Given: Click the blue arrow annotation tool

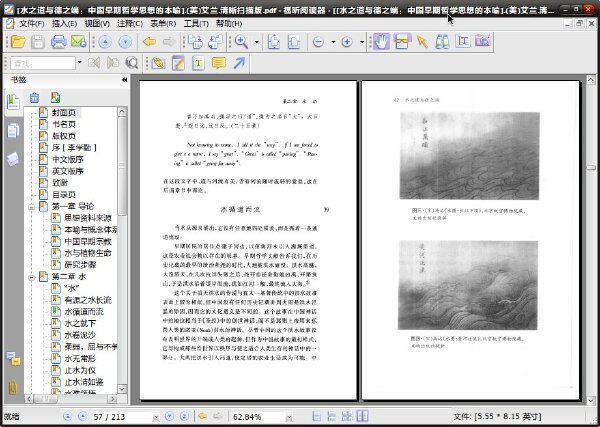Looking at the screenshot, I should 239,63.
